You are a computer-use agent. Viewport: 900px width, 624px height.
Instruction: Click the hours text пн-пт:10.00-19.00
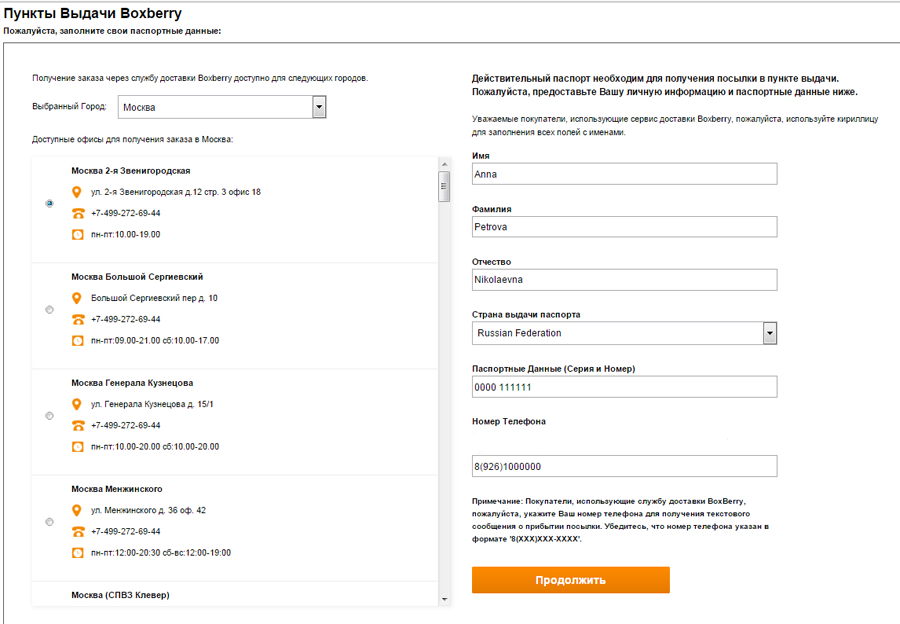coord(126,234)
